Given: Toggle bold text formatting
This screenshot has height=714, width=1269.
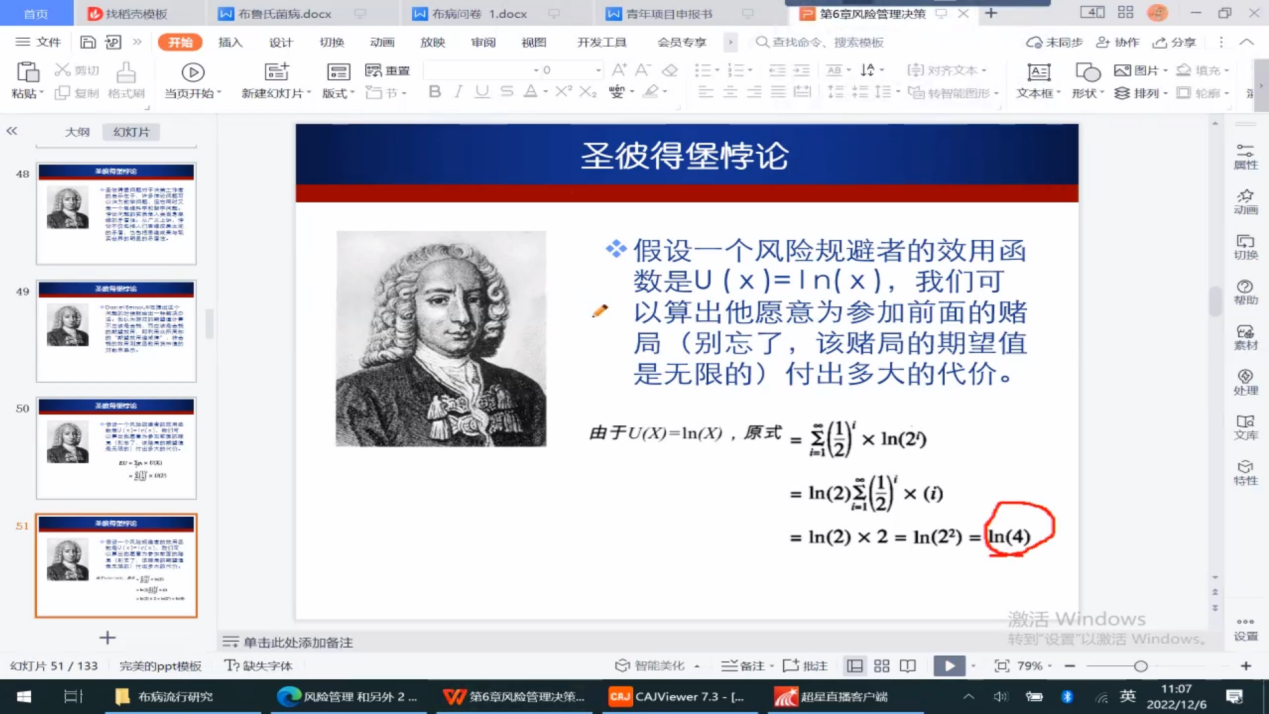Looking at the screenshot, I should [434, 92].
